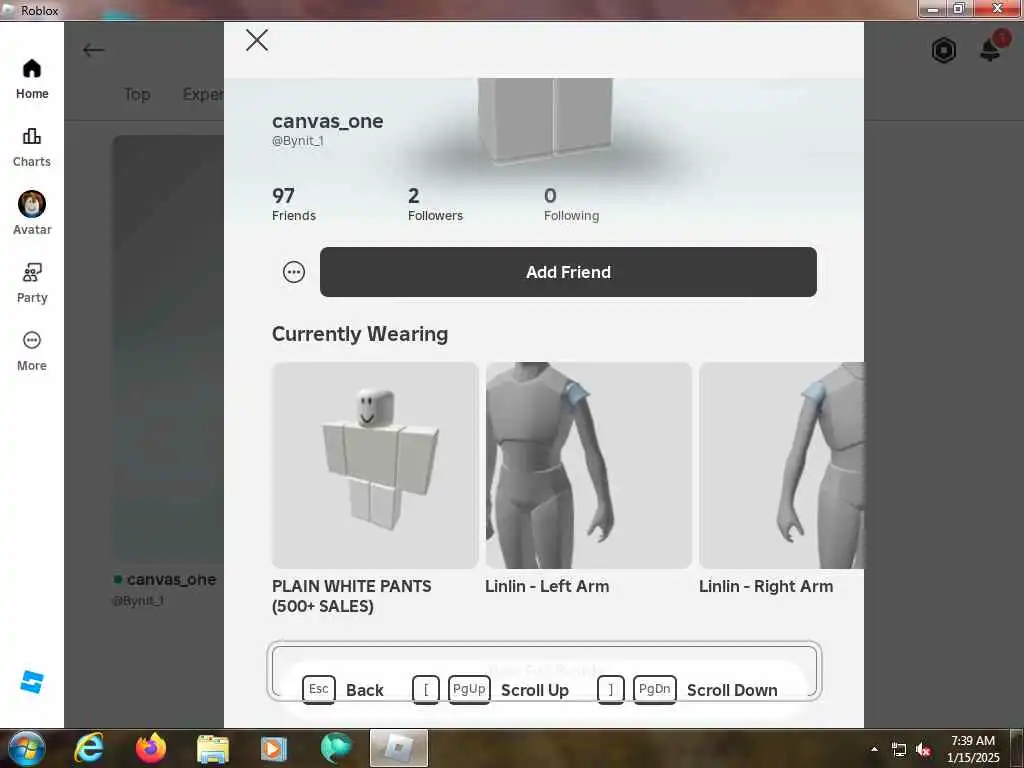The width and height of the screenshot is (1024, 768).
Task: Click the right bracket key hint
Action: click(x=611, y=690)
